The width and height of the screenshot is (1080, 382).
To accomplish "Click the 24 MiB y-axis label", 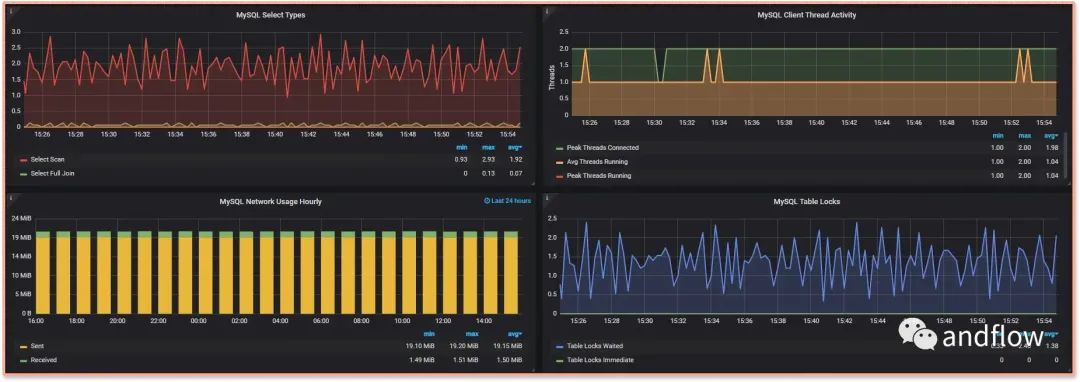I will tap(22, 218).
